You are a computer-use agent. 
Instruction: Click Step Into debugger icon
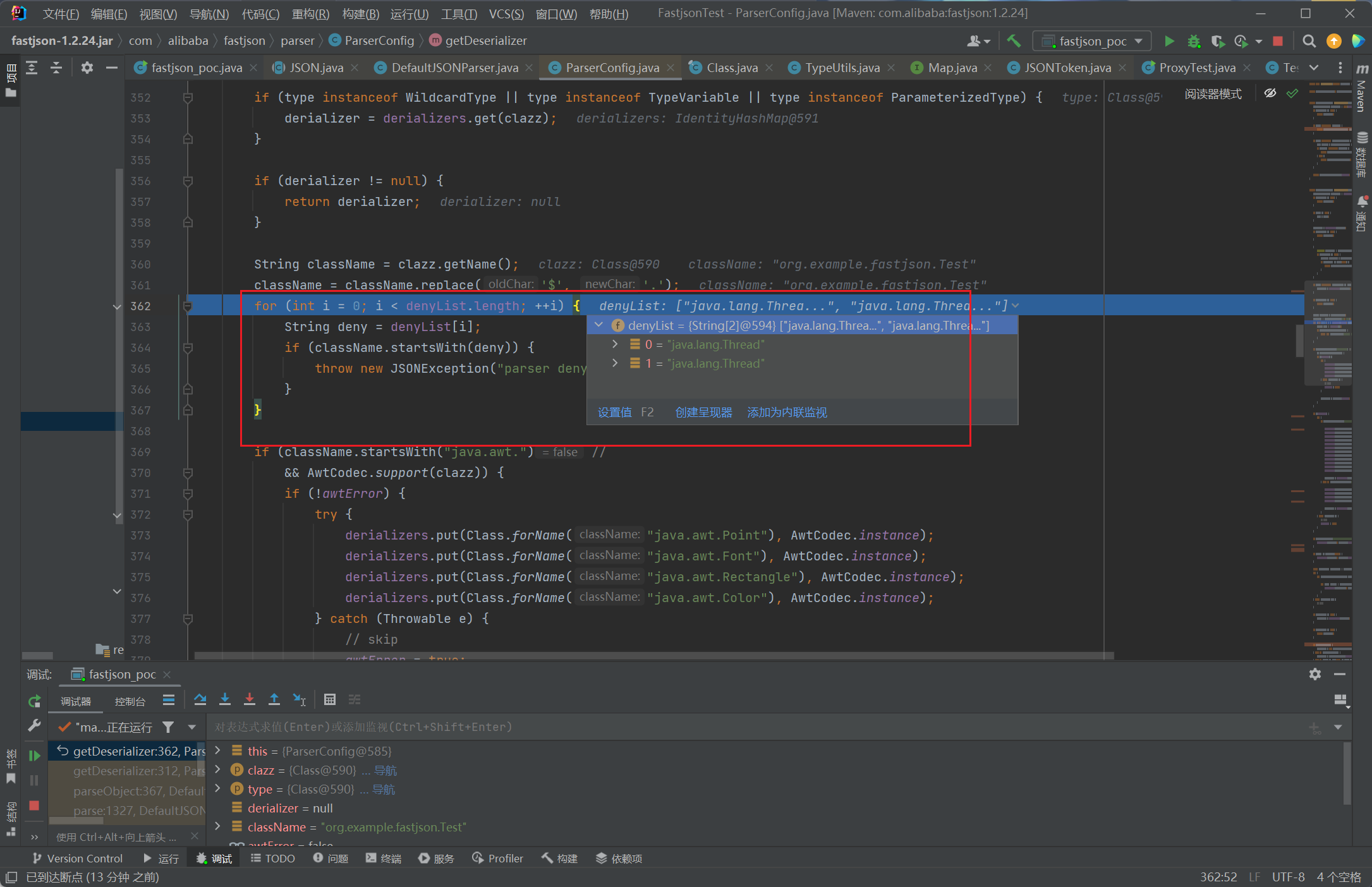[224, 699]
